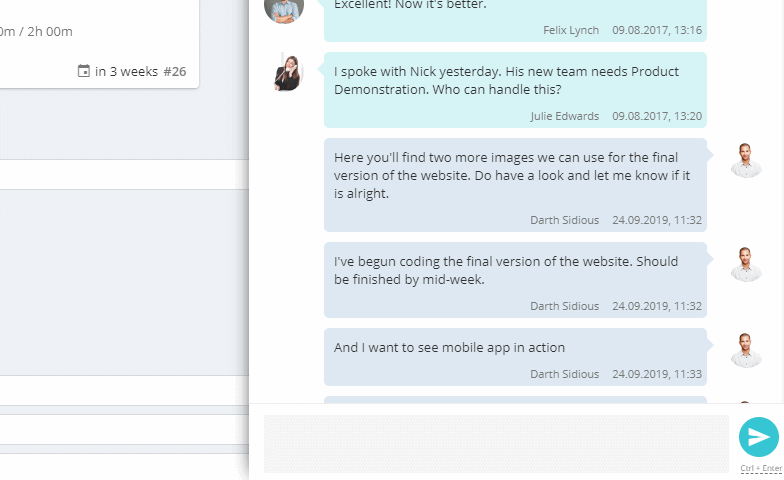Click Darth Sidious avatar next to 'mobile app' message

tap(746, 350)
